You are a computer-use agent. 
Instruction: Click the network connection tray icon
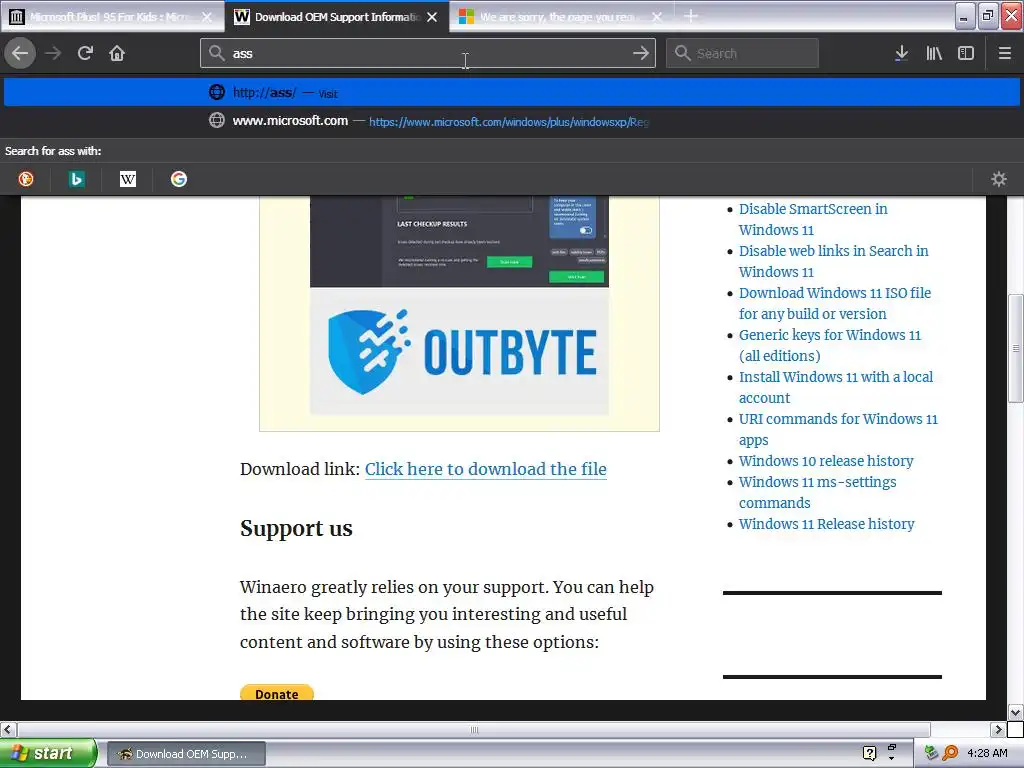(x=931, y=753)
